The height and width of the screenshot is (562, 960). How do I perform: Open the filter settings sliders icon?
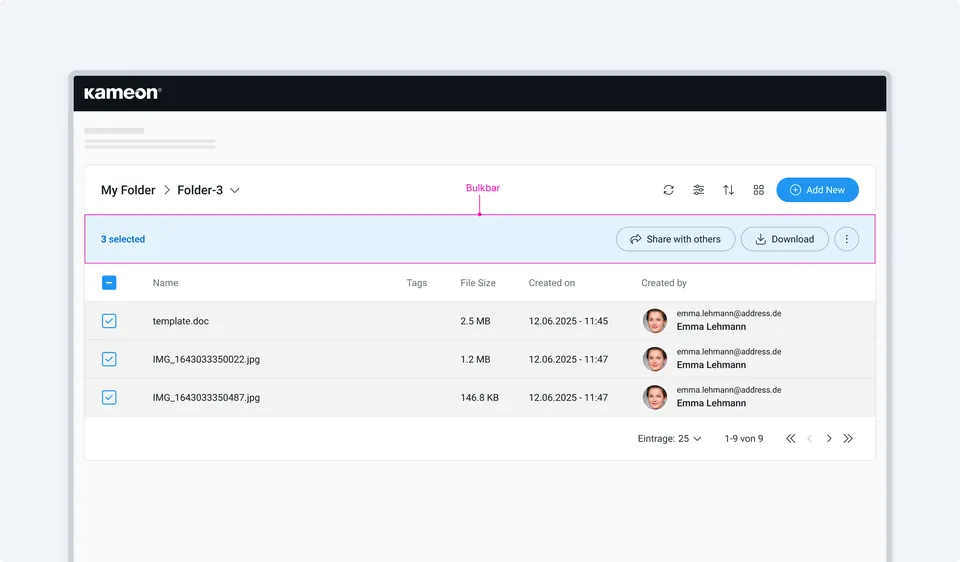[699, 190]
